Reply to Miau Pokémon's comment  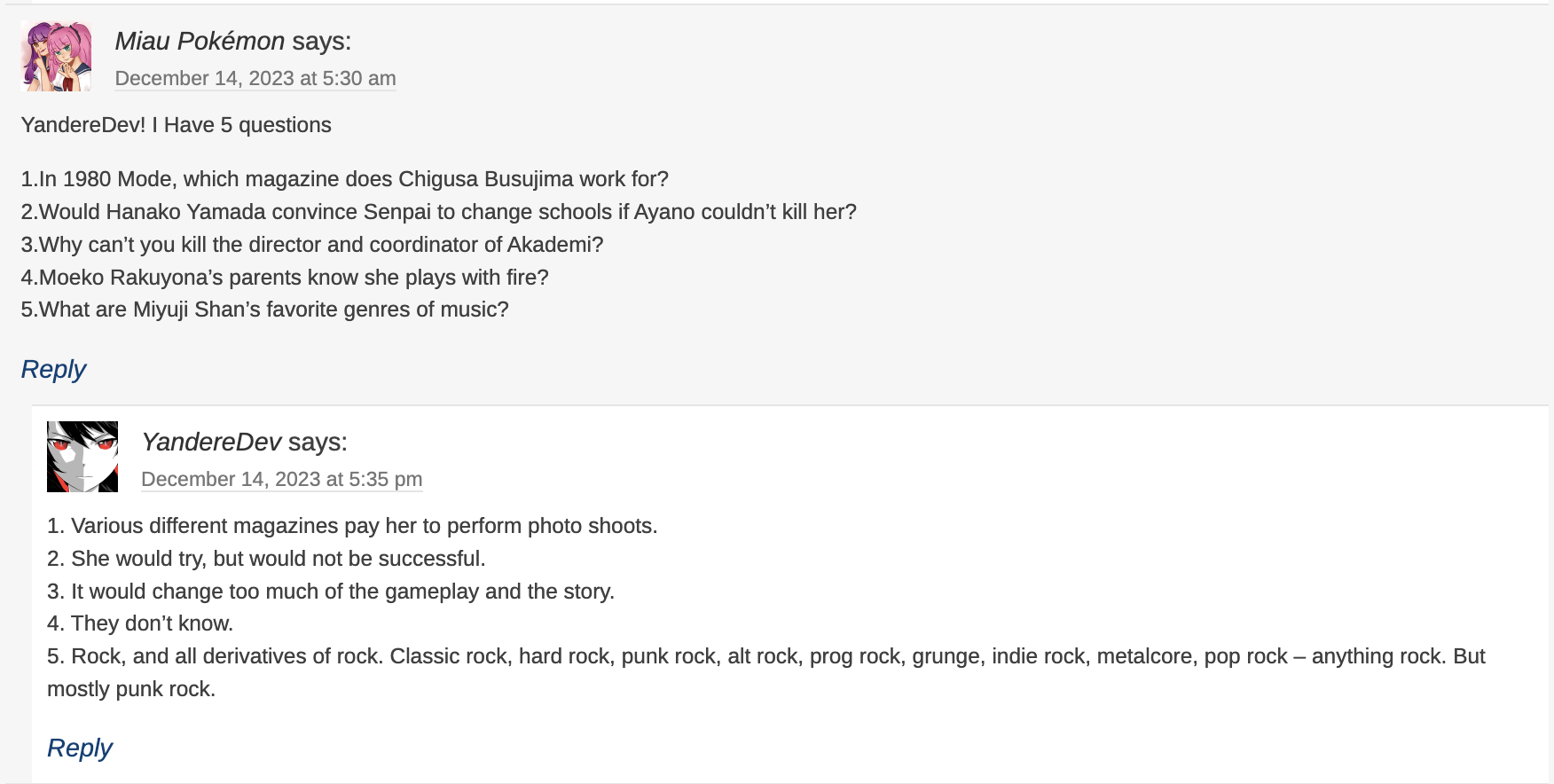pos(53,369)
